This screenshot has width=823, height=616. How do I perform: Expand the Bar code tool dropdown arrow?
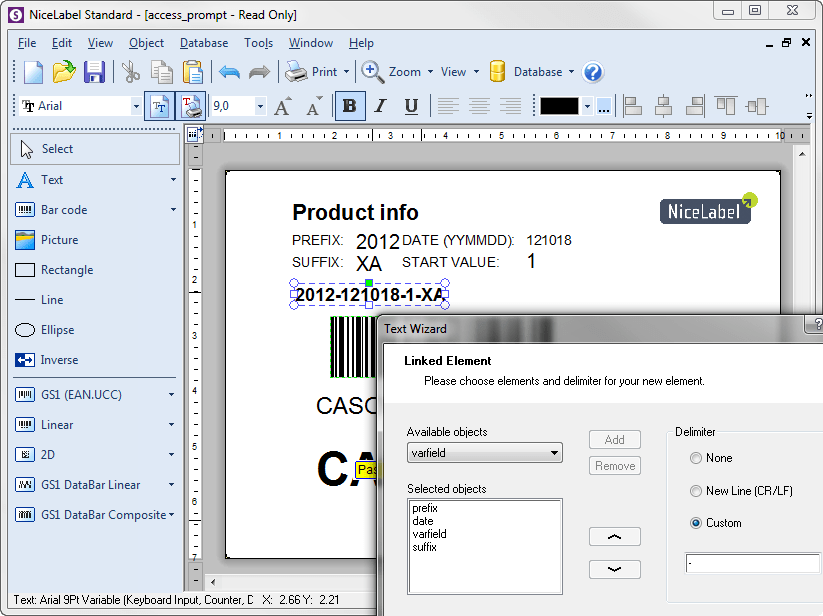click(173, 210)
